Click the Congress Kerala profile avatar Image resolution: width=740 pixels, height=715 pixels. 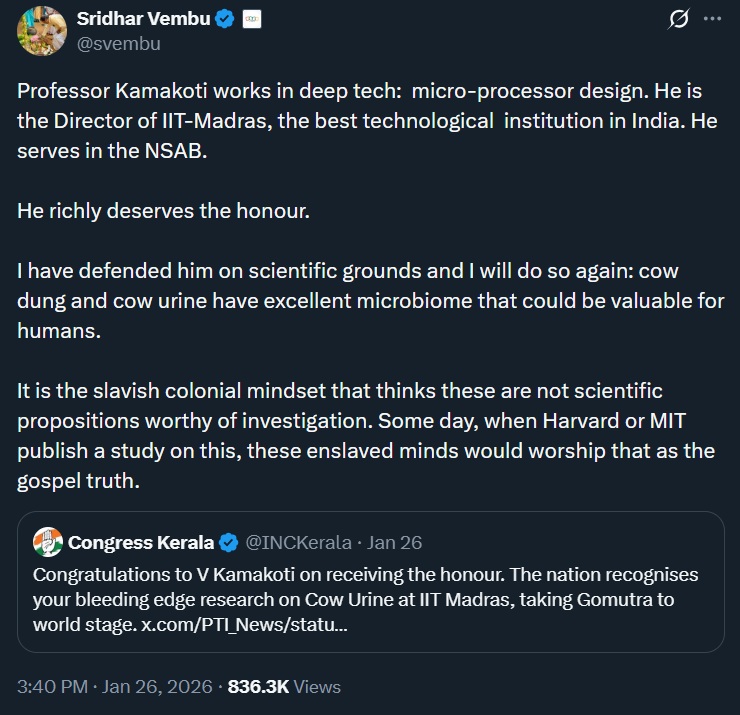click(46, 542)
